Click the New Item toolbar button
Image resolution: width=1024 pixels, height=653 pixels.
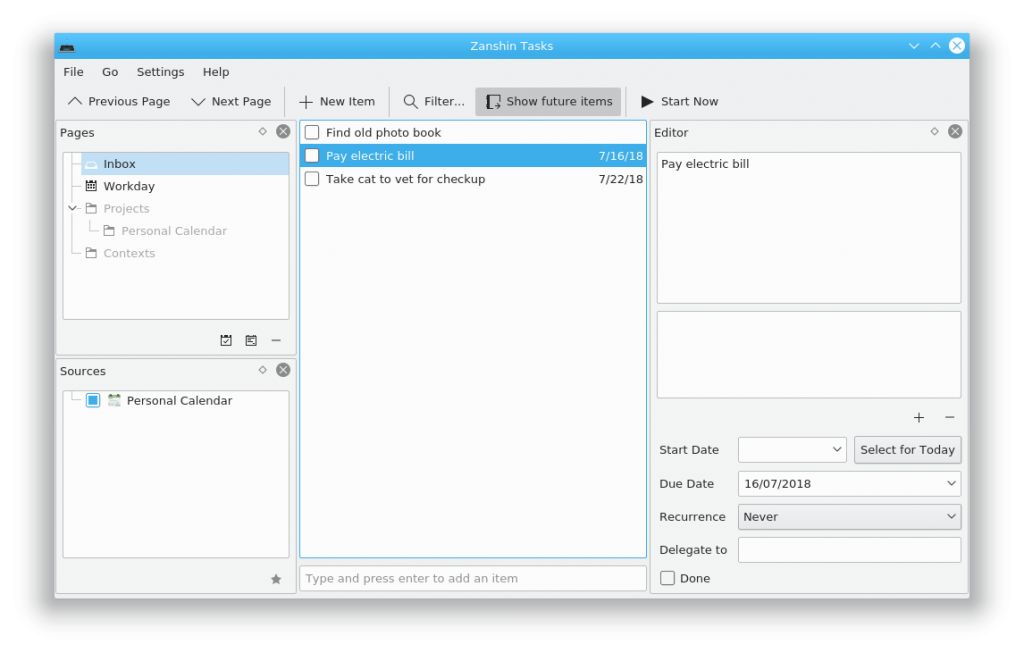337,101
